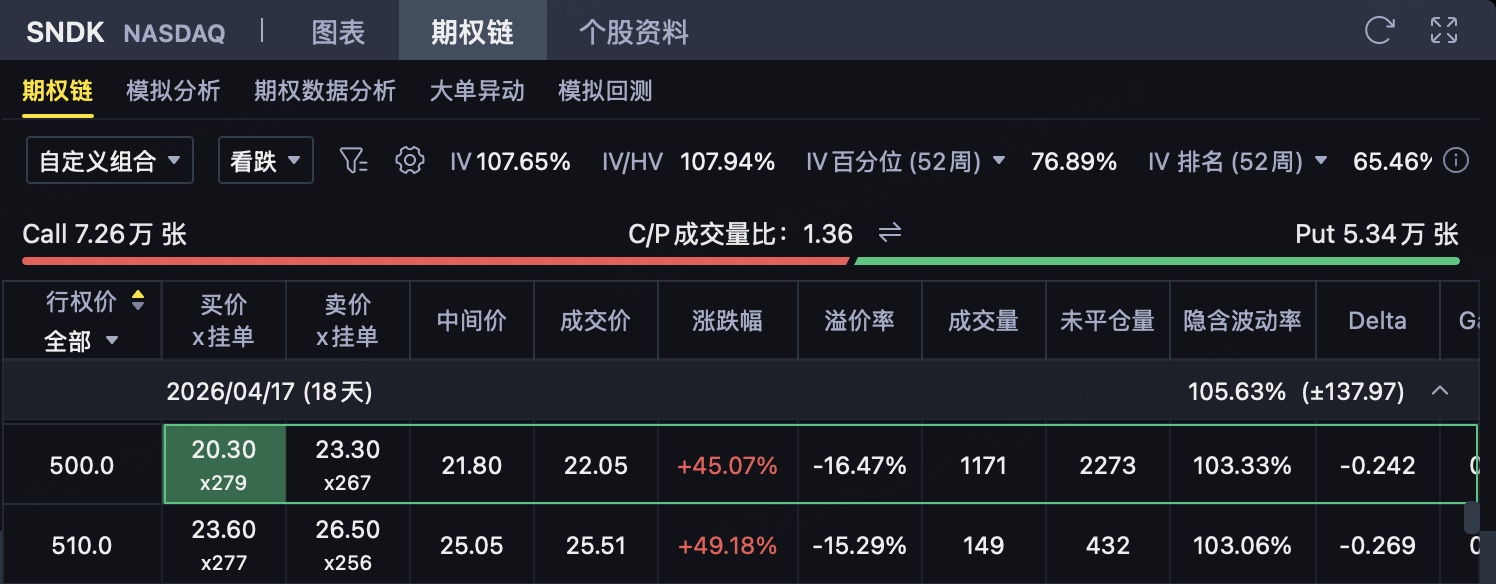Click the Call/Put swap arrows icon

[890, 234]
